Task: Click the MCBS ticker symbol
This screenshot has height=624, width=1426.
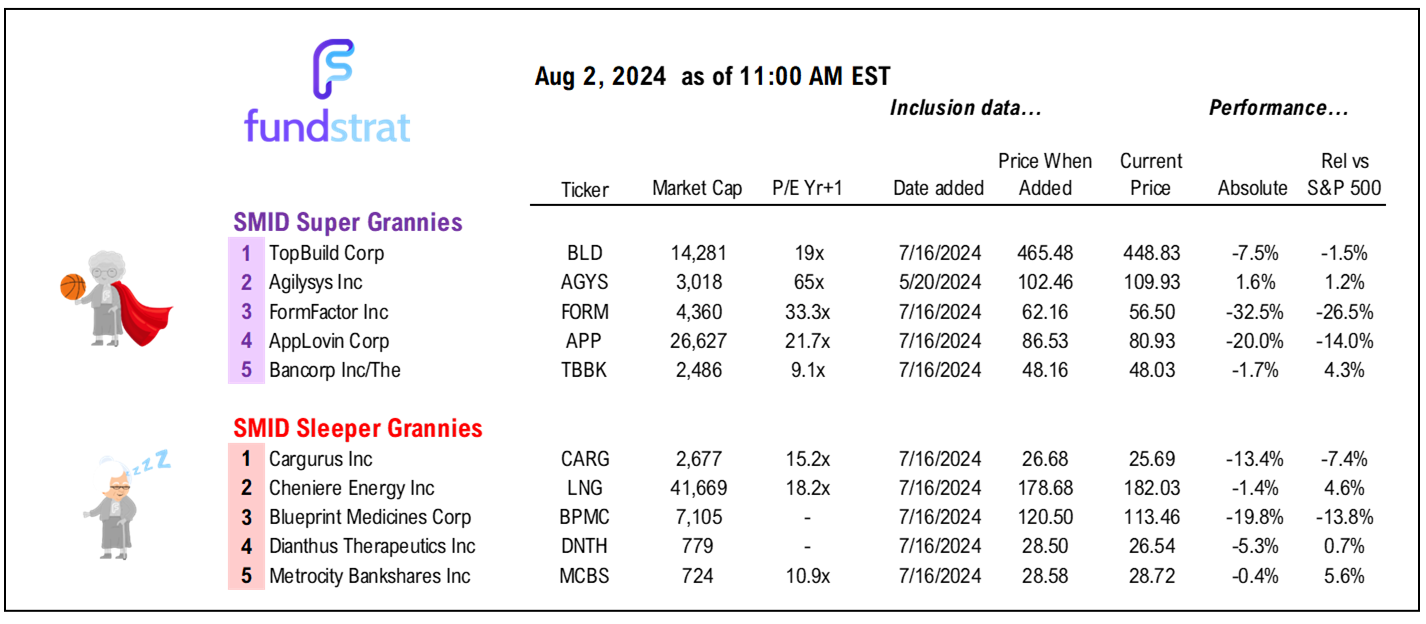Action: coord(585,576)
